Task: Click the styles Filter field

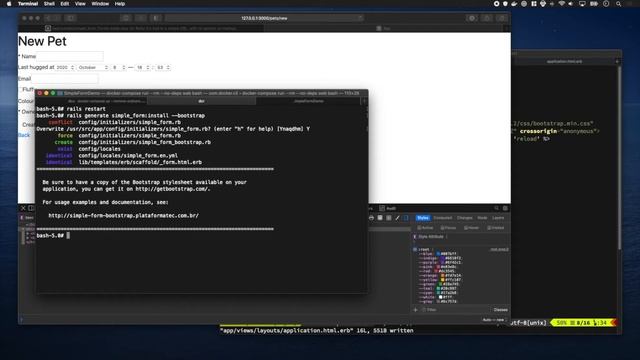Action: point(455,310)
